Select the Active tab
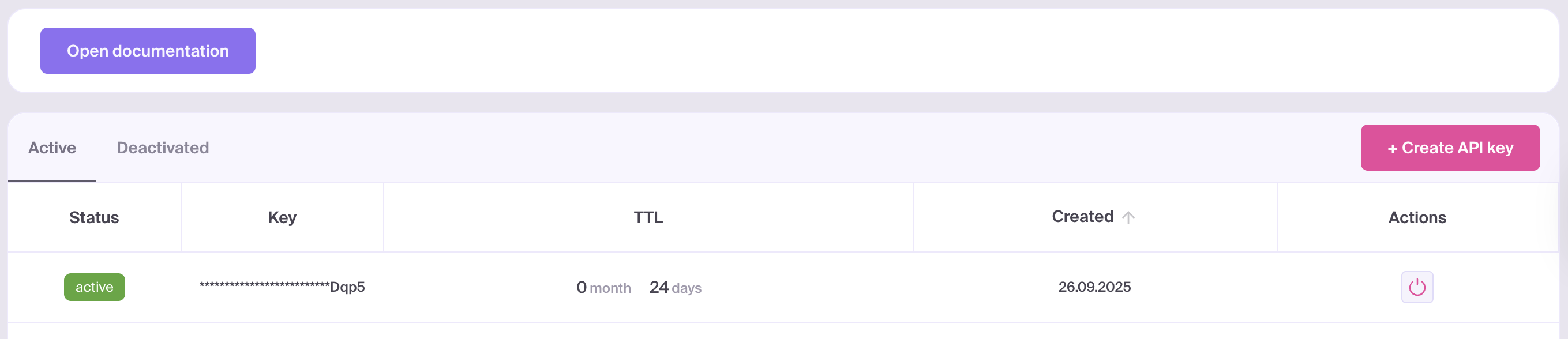 (52, 148)
